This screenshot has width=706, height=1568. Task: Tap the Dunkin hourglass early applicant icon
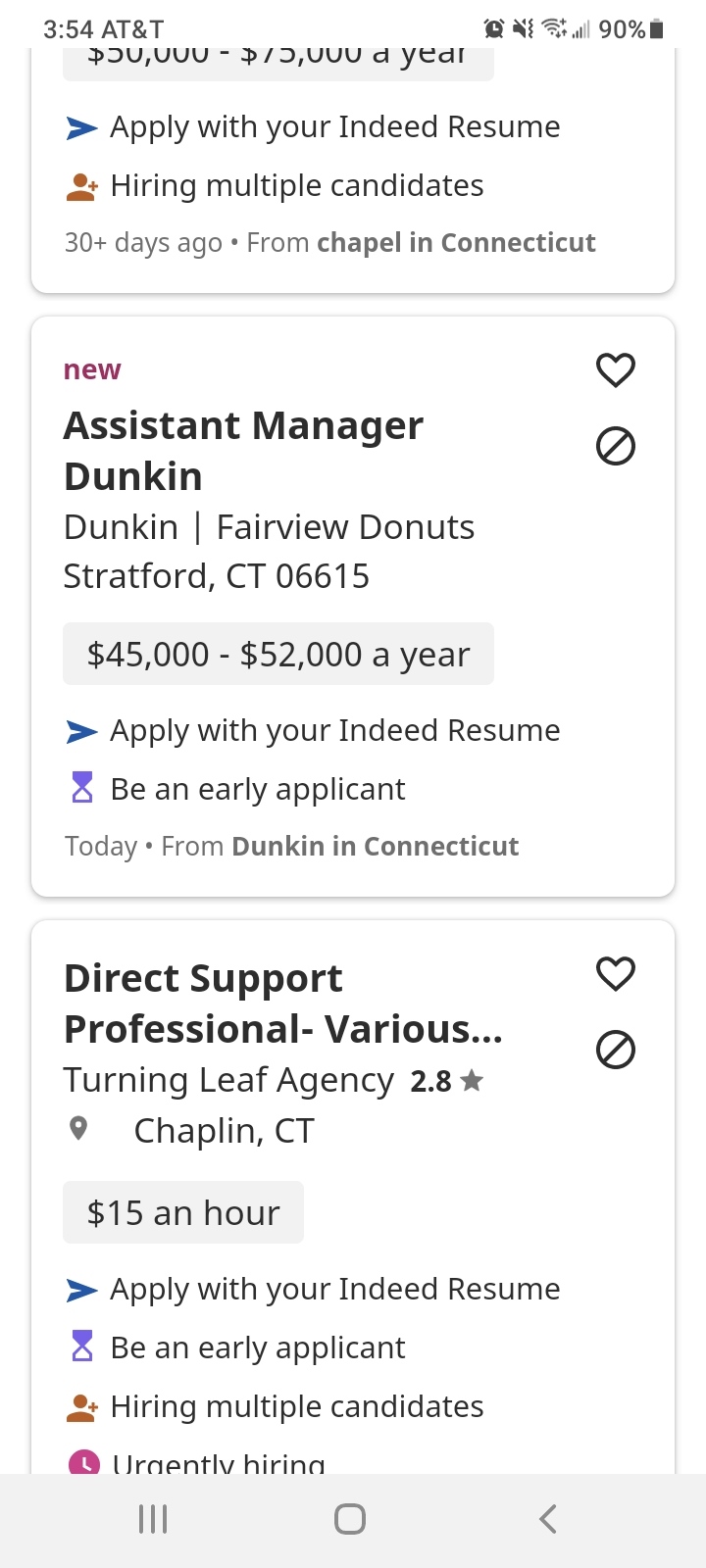pos(82,788)
